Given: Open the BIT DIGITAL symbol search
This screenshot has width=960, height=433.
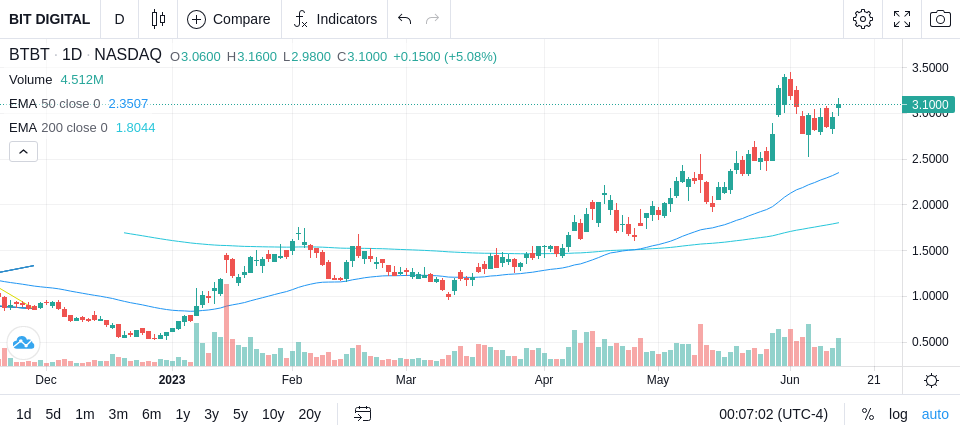Looking at the screenshot, I should (x=50, y=19).
